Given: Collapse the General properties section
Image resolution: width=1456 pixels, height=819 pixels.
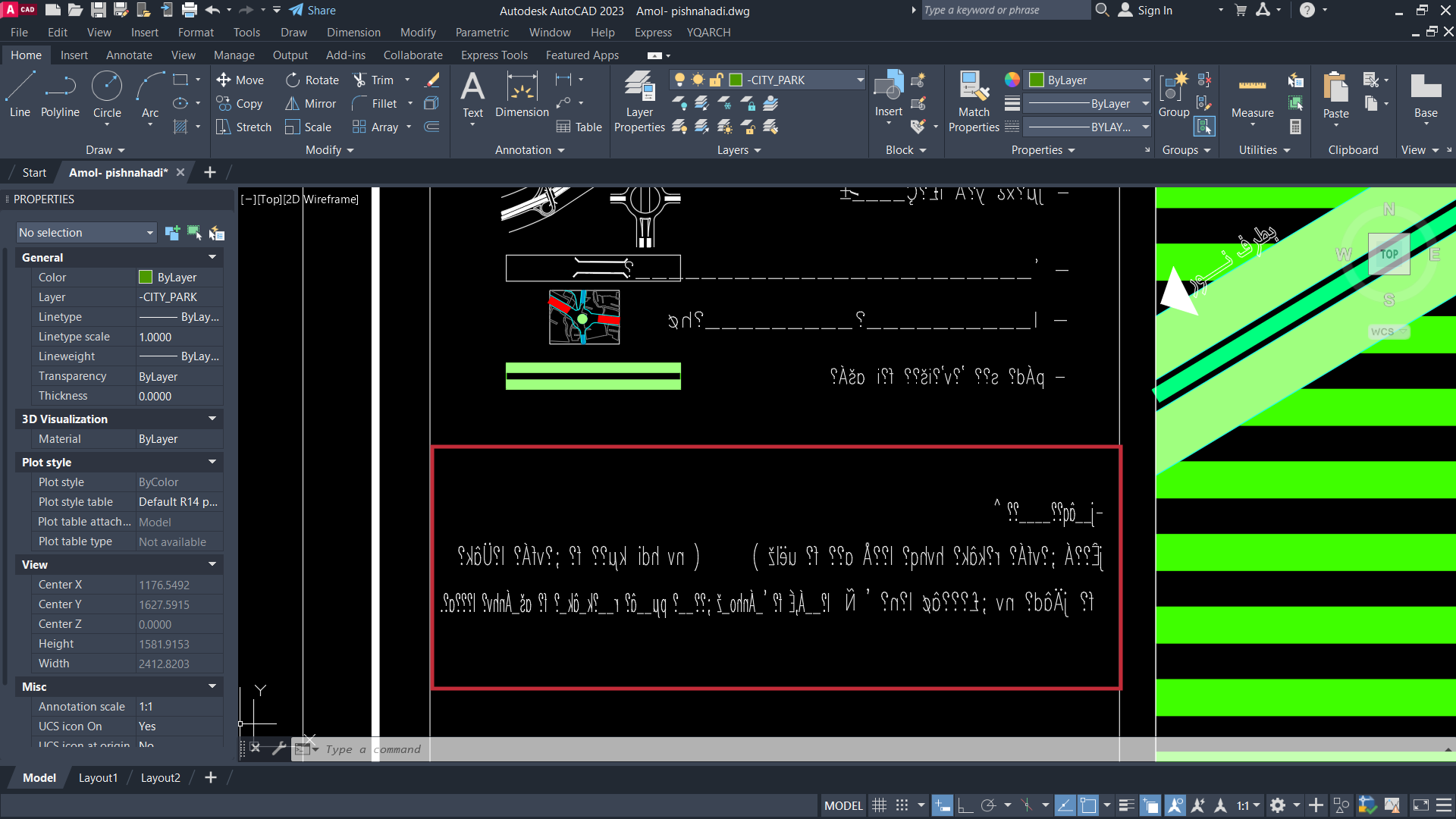Looking at the screenshot, I should click(x=212, y=258).
